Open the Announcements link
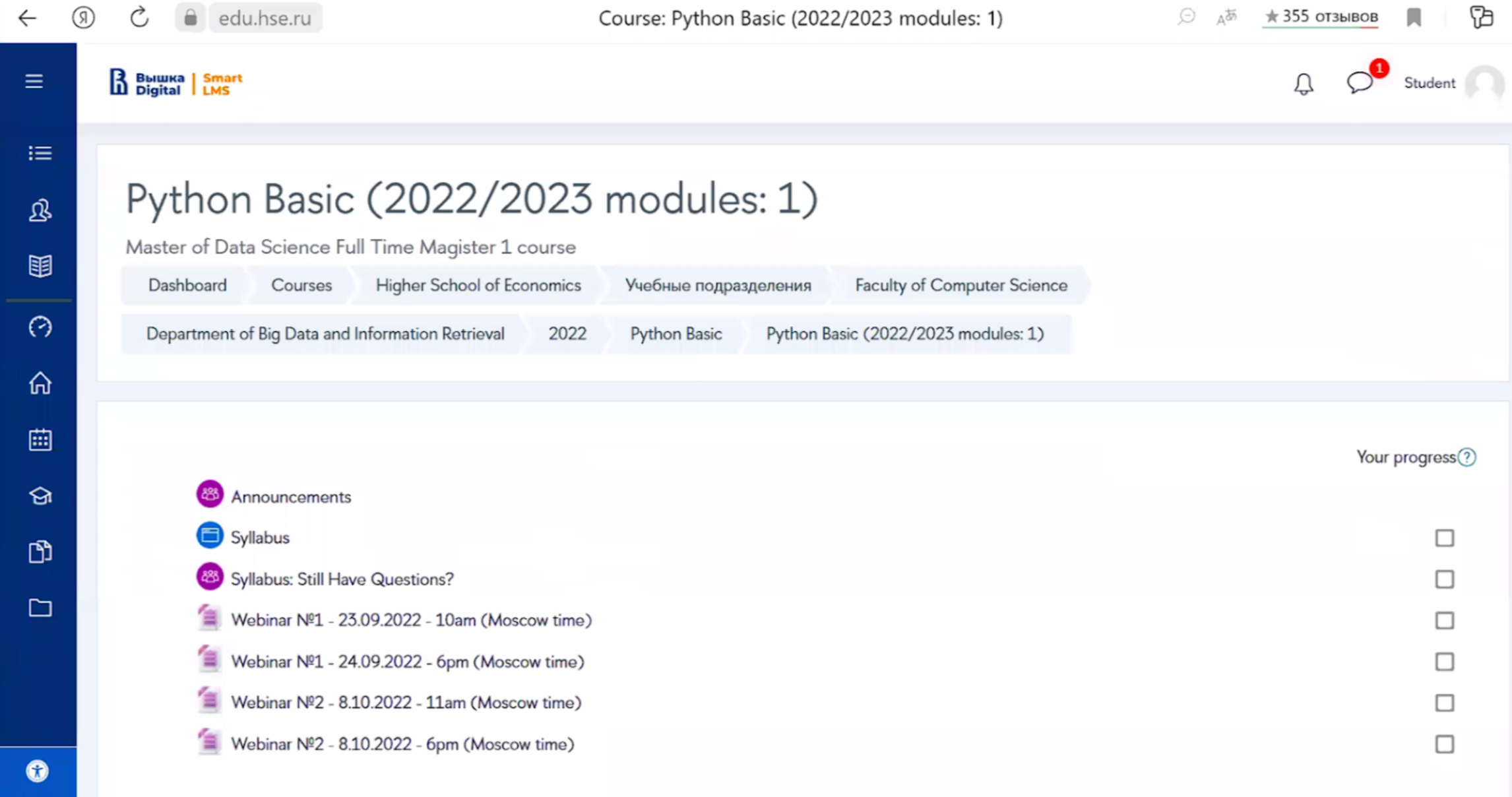The height and width of the screenshot is (797, 1512). 291,497
